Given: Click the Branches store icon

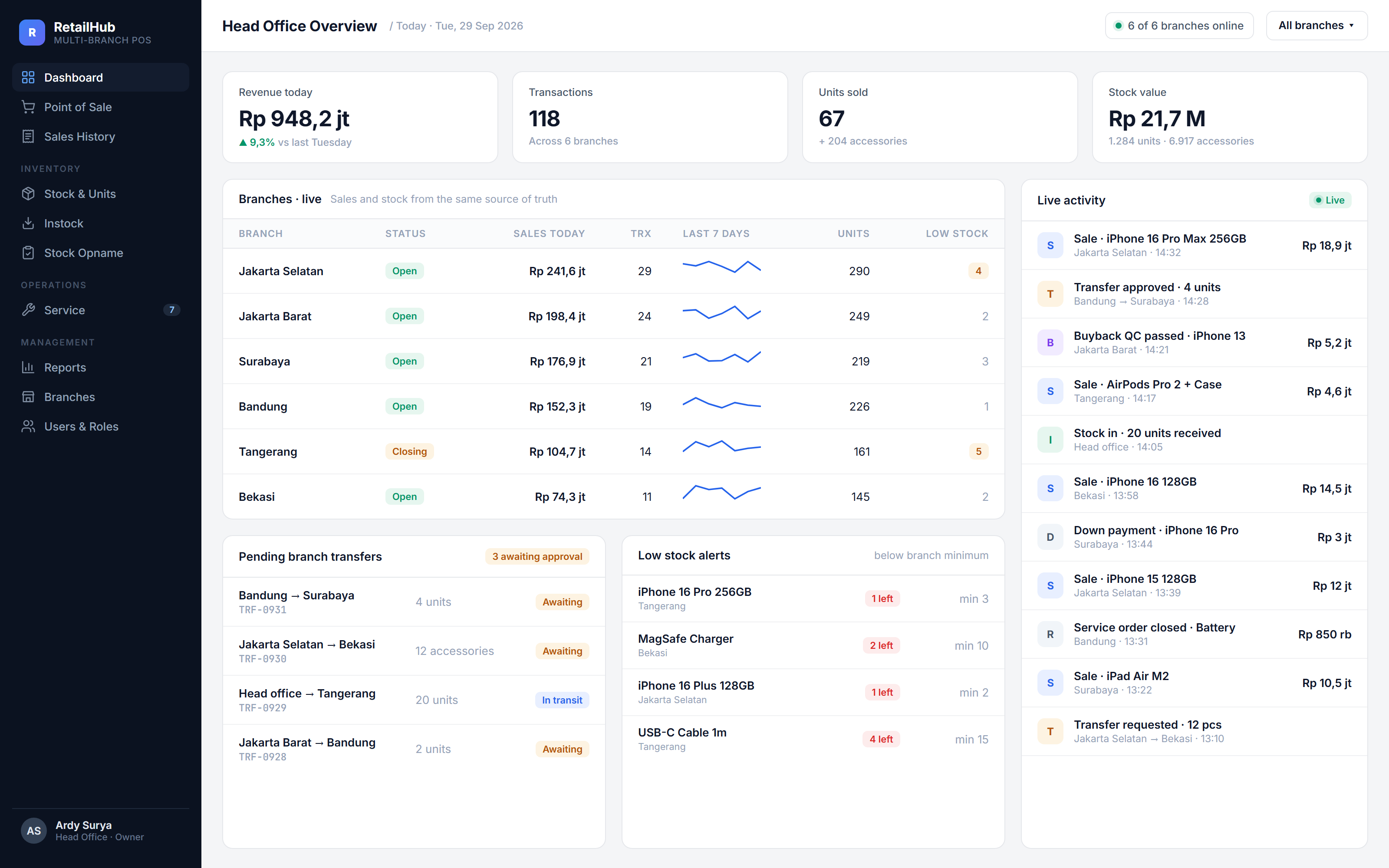Looking at the screenshot, I should [x=28, y=397].
